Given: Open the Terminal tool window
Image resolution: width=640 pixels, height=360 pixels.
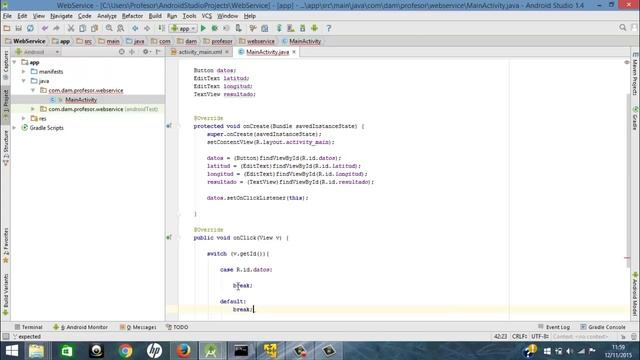Looking at the screenshot, I should point(29,327).
